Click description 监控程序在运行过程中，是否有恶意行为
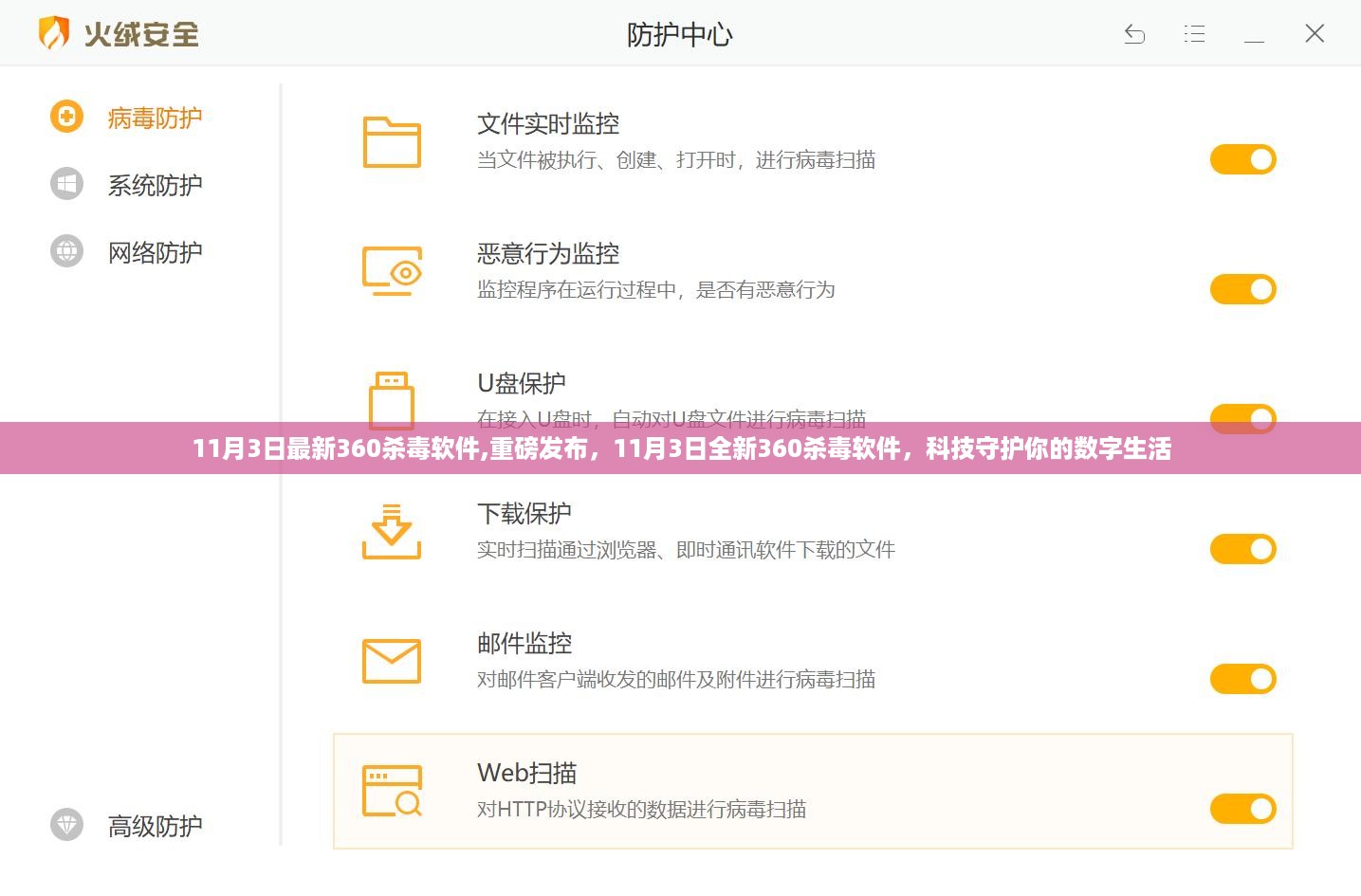The image size is (1361, 896). pos(656,290)
